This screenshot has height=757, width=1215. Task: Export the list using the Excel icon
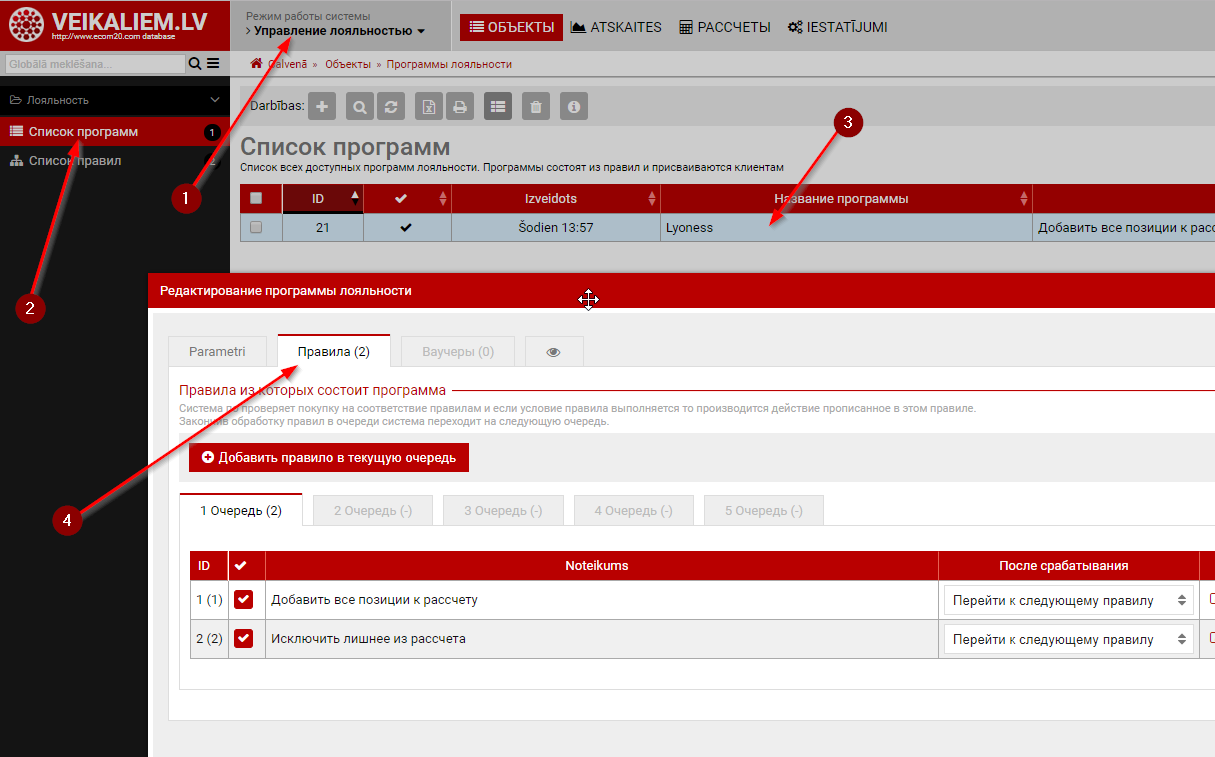[429, 106]
